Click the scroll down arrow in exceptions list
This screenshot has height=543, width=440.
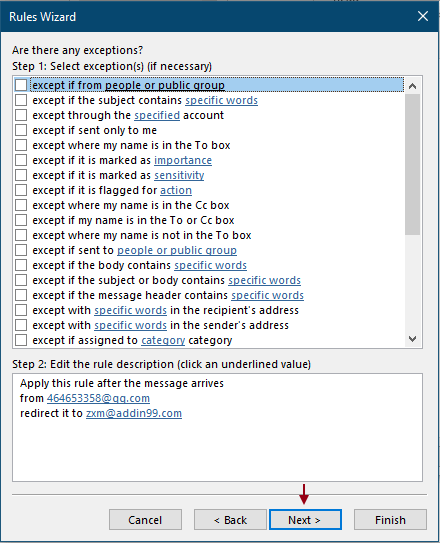click(x=412, y=339)
